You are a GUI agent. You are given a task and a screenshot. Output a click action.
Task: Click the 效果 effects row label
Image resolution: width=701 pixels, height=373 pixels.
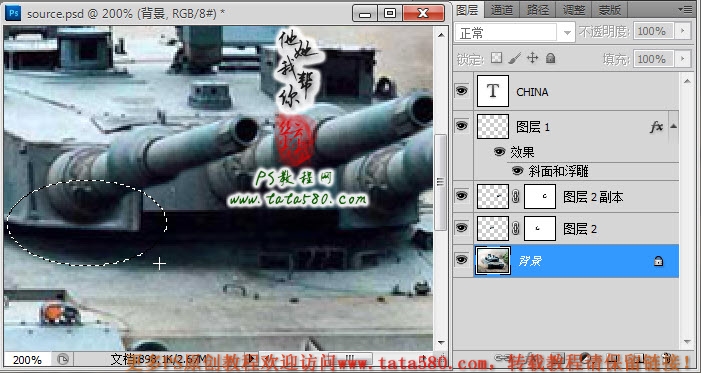[522, 152]
